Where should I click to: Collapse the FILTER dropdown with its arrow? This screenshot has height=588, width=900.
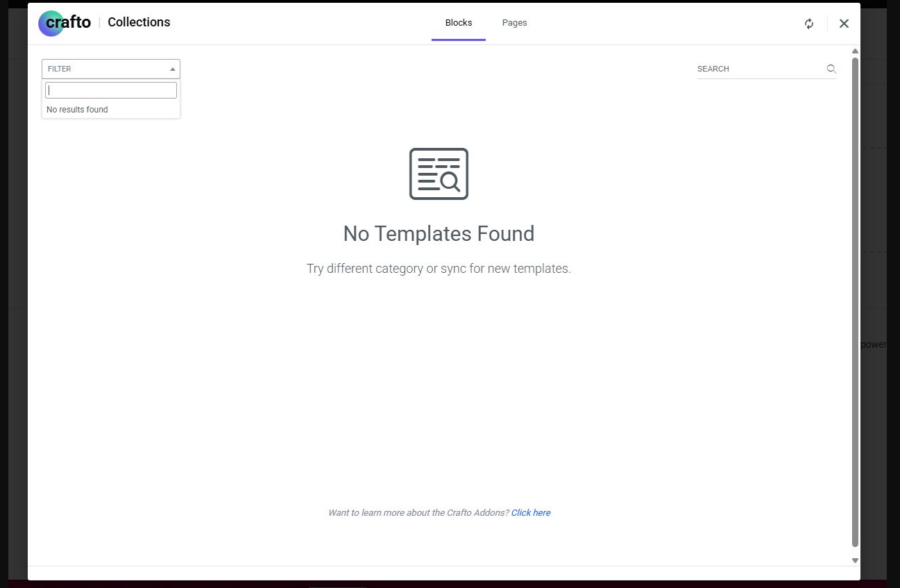[x=171, y=68]
